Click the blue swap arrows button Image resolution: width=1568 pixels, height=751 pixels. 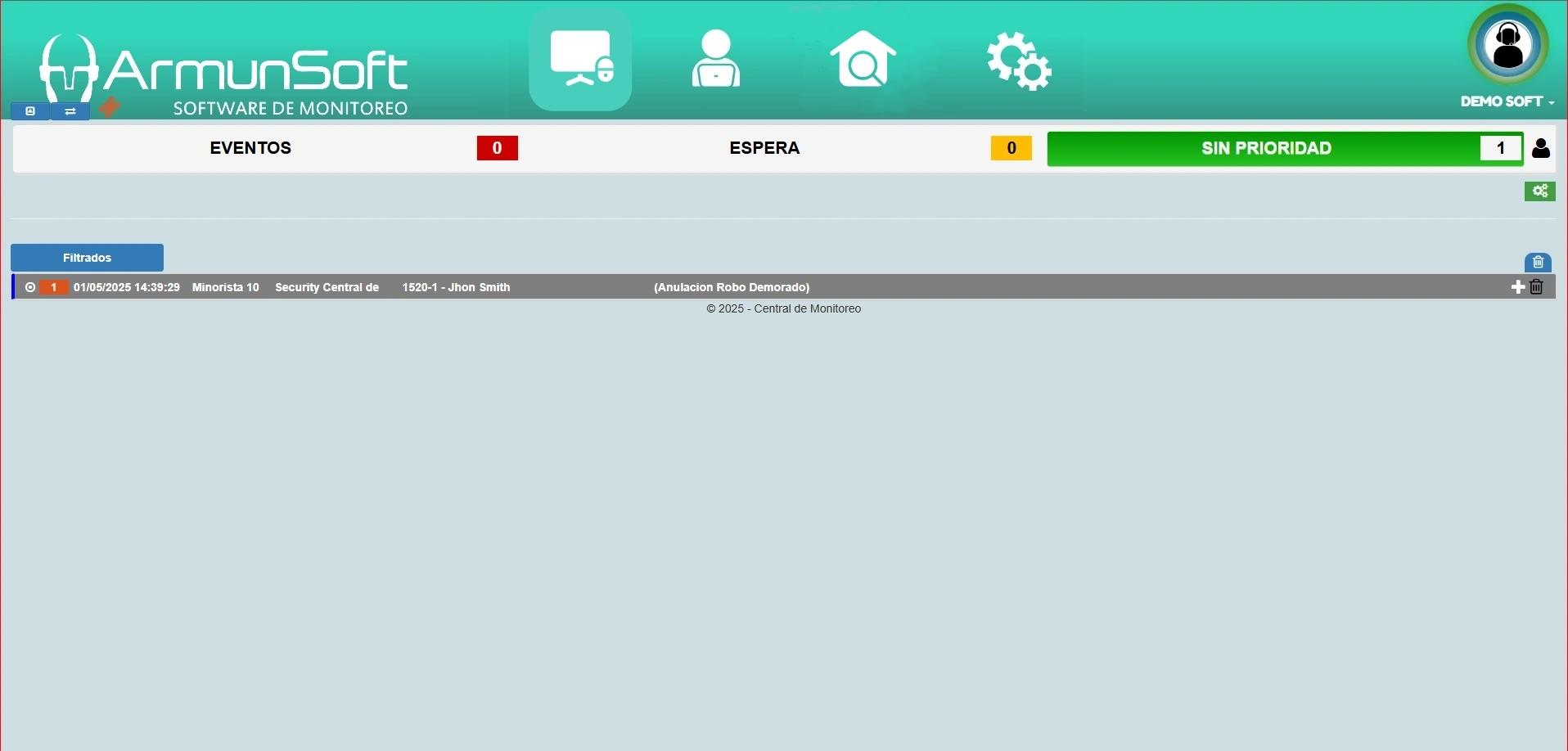pos(70,111)
